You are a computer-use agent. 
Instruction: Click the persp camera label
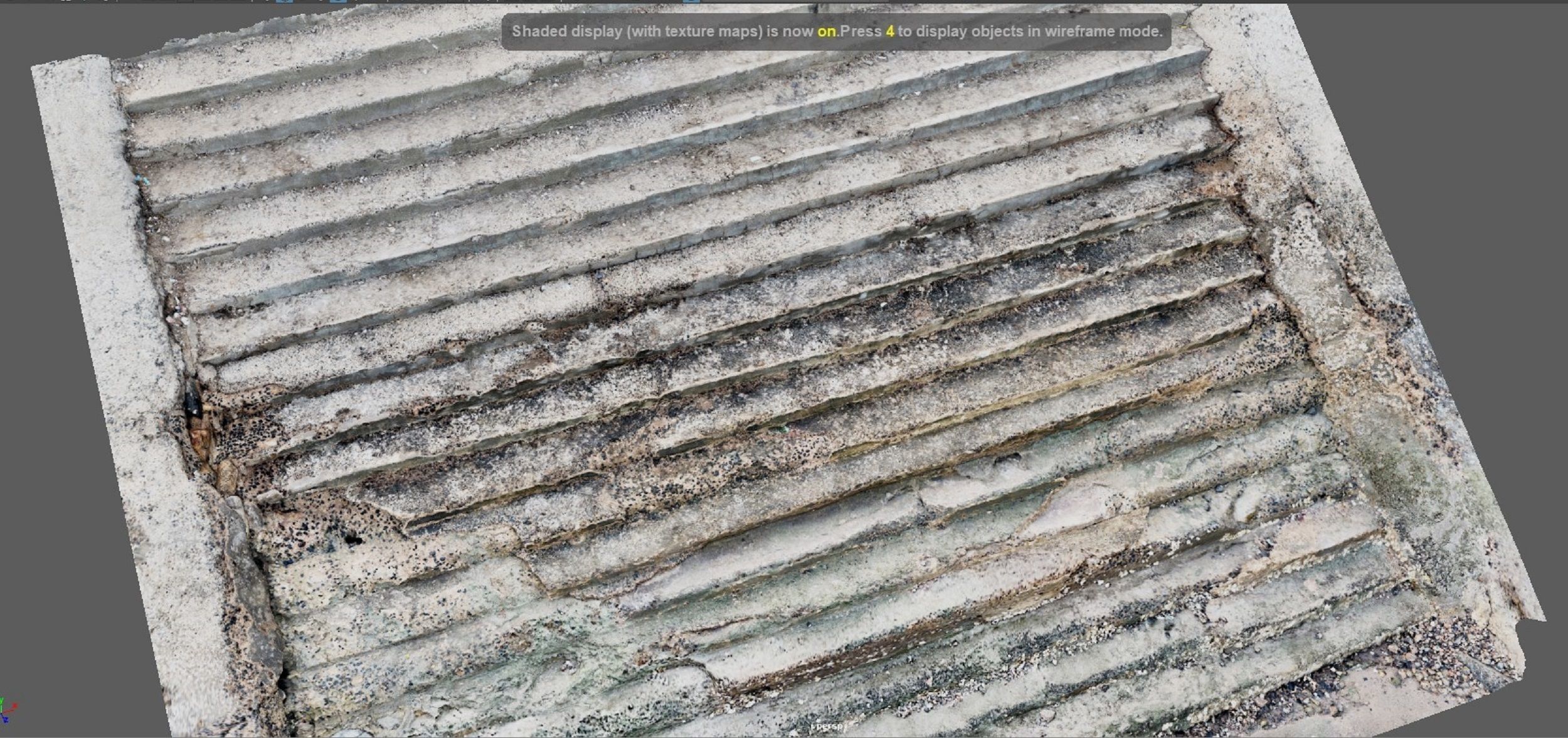click(x=828, y=726)
